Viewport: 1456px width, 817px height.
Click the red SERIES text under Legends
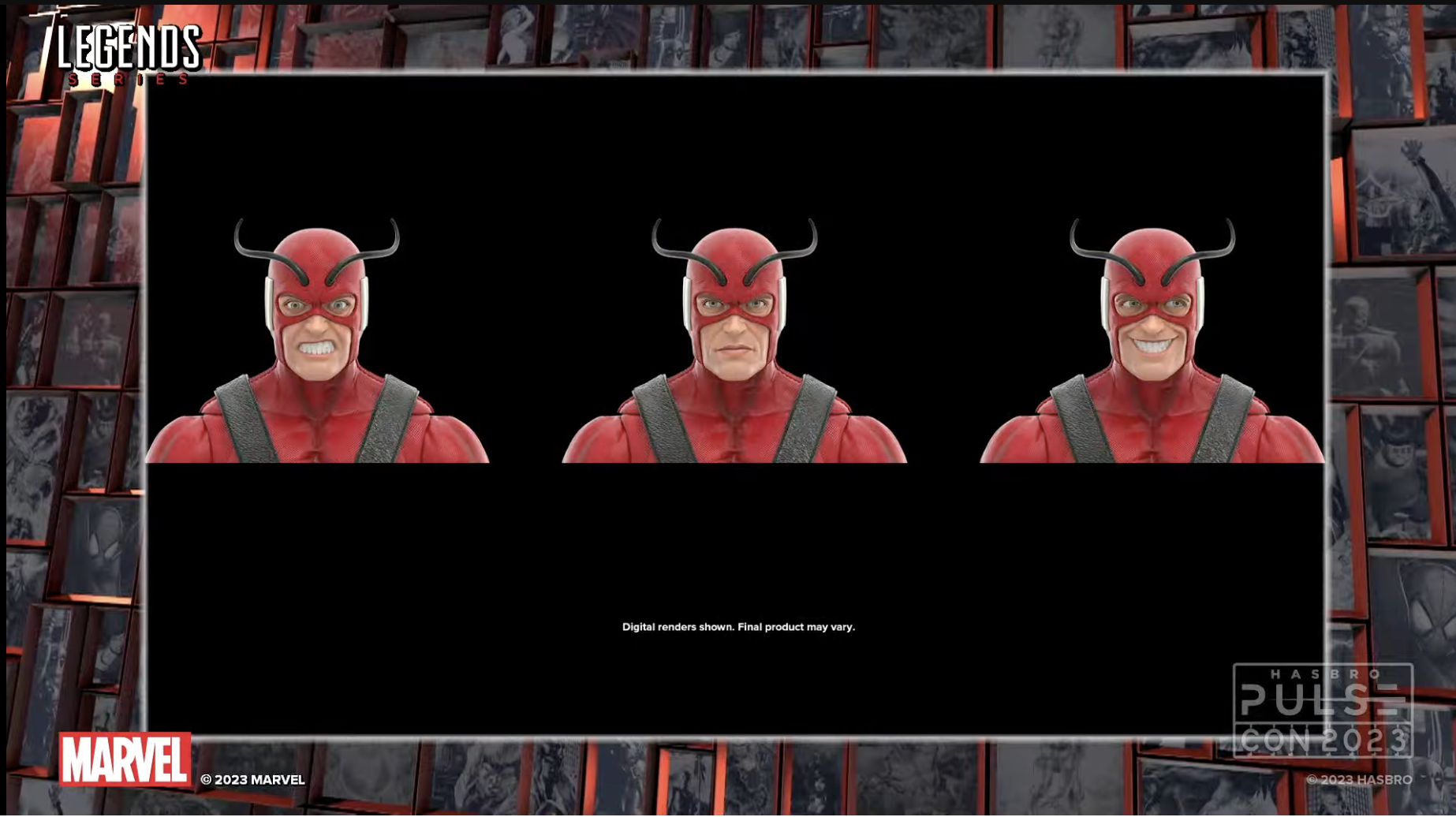coord(129,80)
